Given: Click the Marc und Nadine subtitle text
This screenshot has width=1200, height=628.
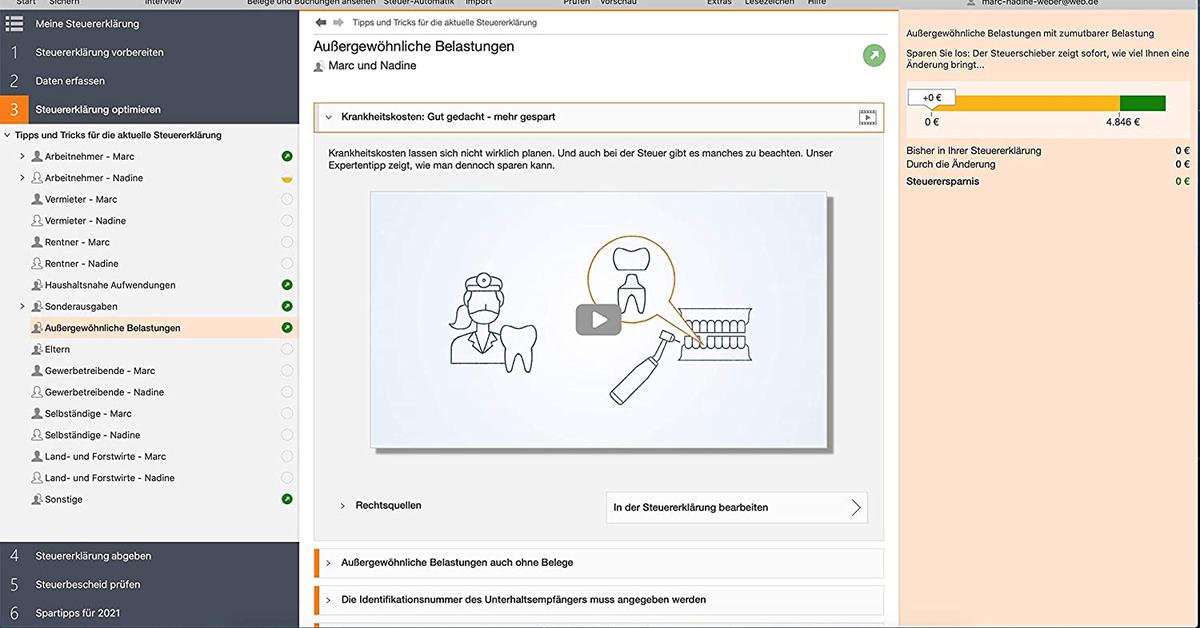Looking at the screenshot, I should 372,66.
